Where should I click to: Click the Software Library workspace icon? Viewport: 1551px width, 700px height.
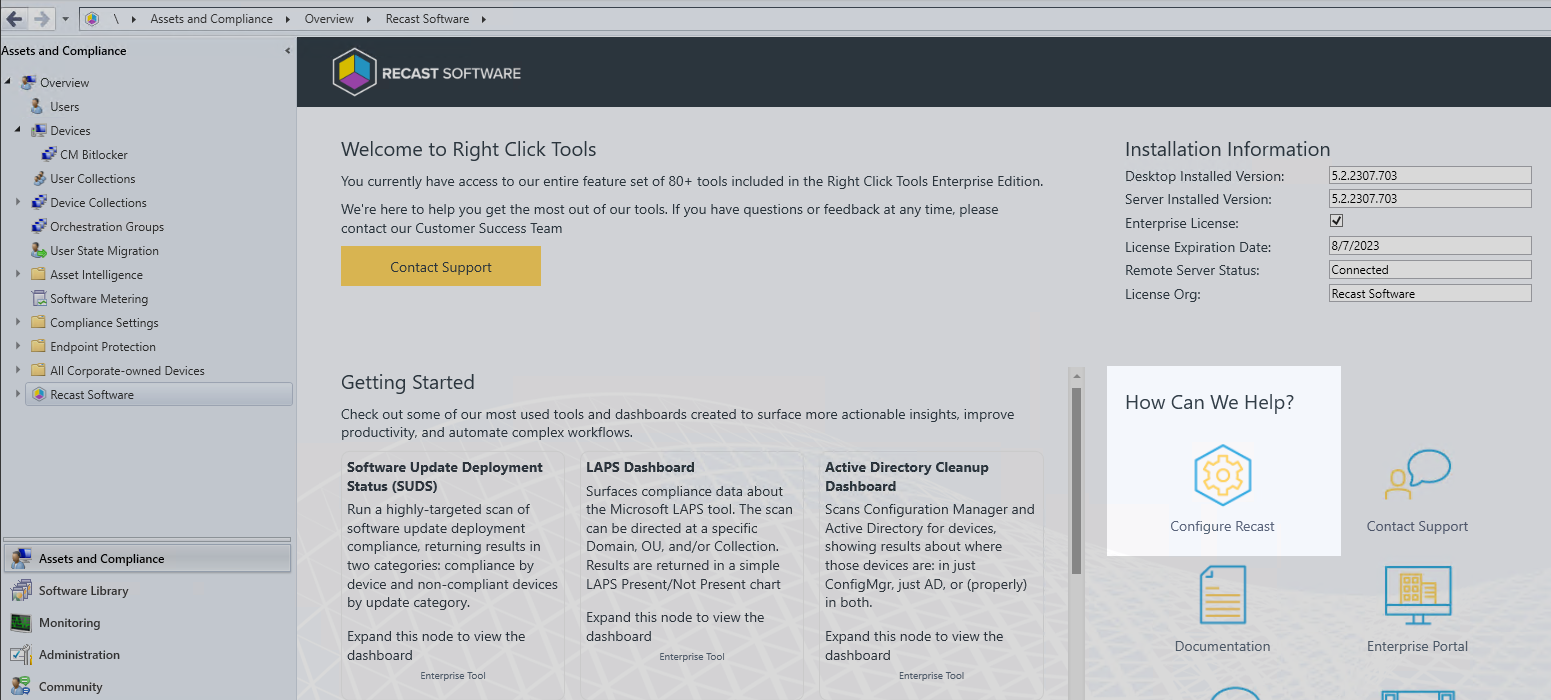click(20, 591)
